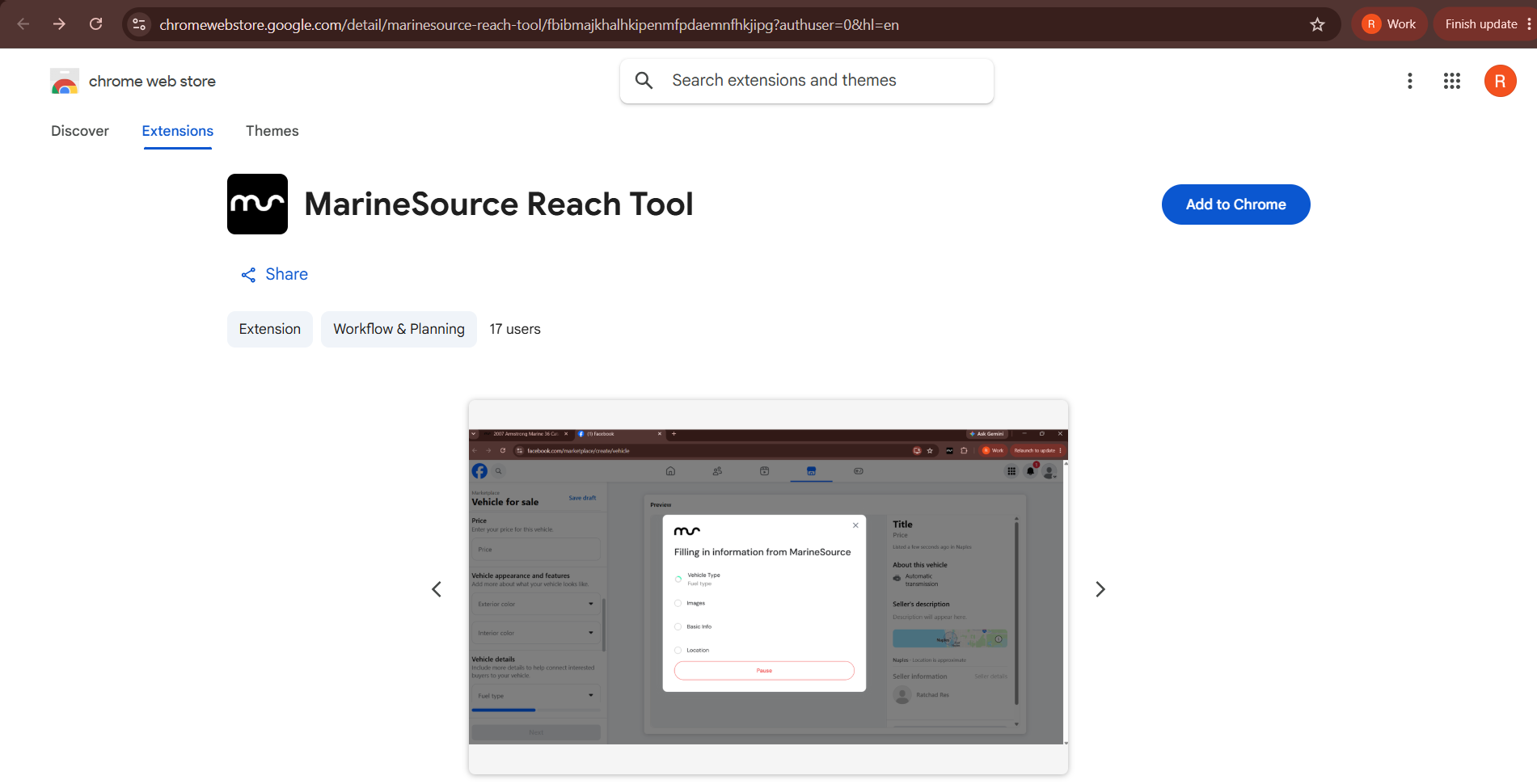Image resolution: width=1537 pixels, height=784 pixels.
Task: Open the Workflow & Planning category
Action: click(399, 329)
